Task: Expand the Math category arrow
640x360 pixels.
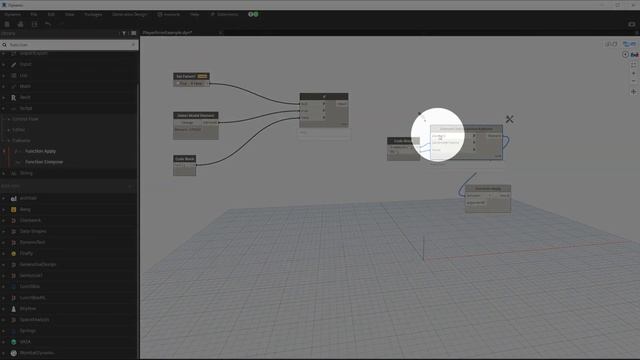Action: [x=4, y=87]
